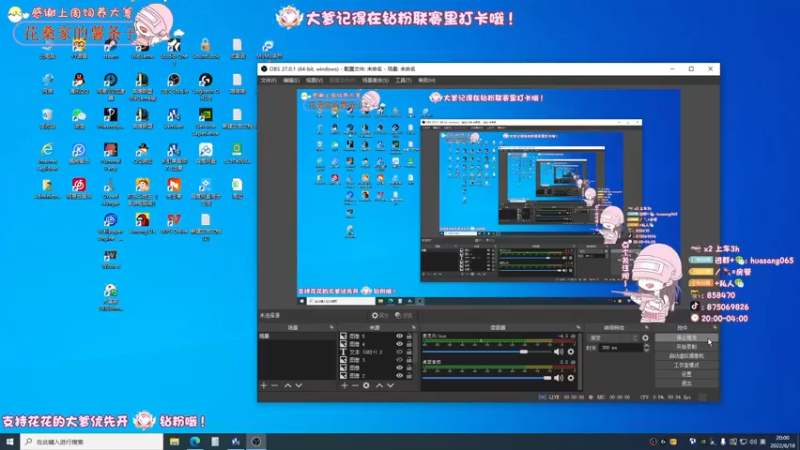Toggle the lock on source 图像 5

409,336
